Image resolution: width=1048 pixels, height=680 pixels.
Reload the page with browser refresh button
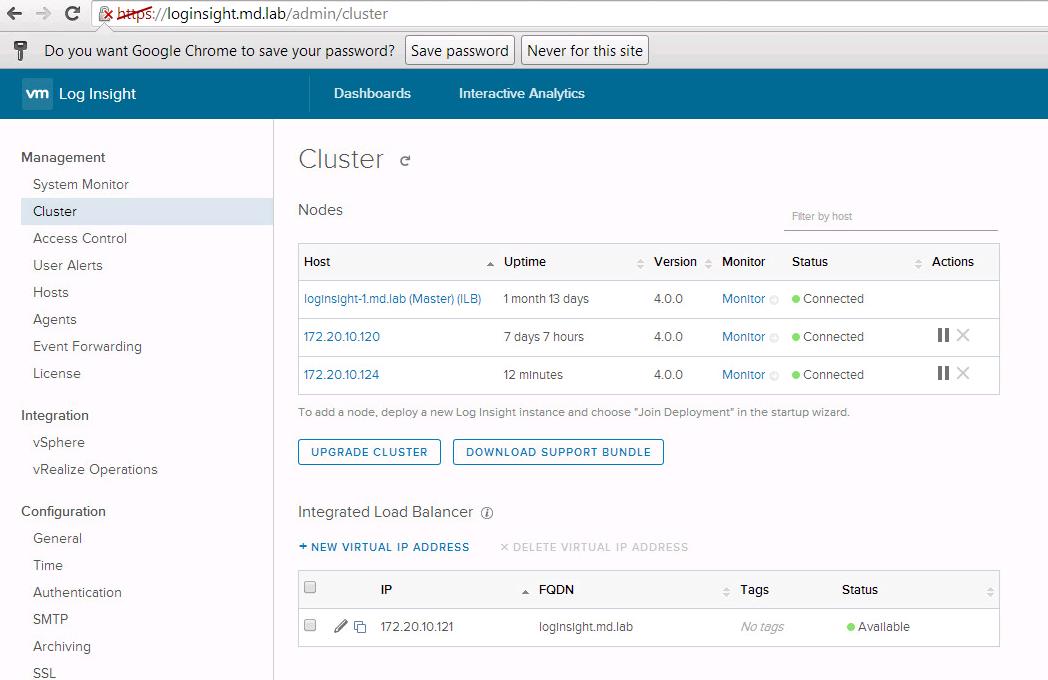click(72, 14)
